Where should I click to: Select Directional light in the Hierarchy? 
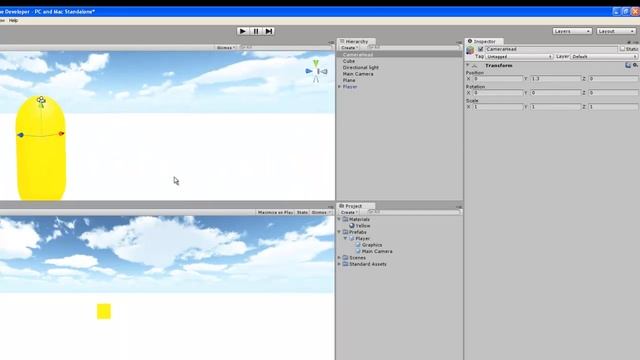(x=360, y=67)
